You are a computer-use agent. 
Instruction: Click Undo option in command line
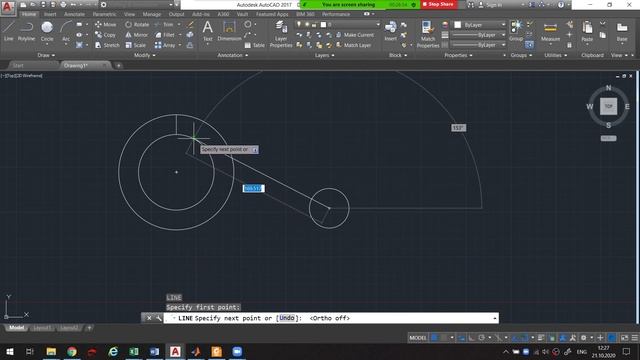287,318
